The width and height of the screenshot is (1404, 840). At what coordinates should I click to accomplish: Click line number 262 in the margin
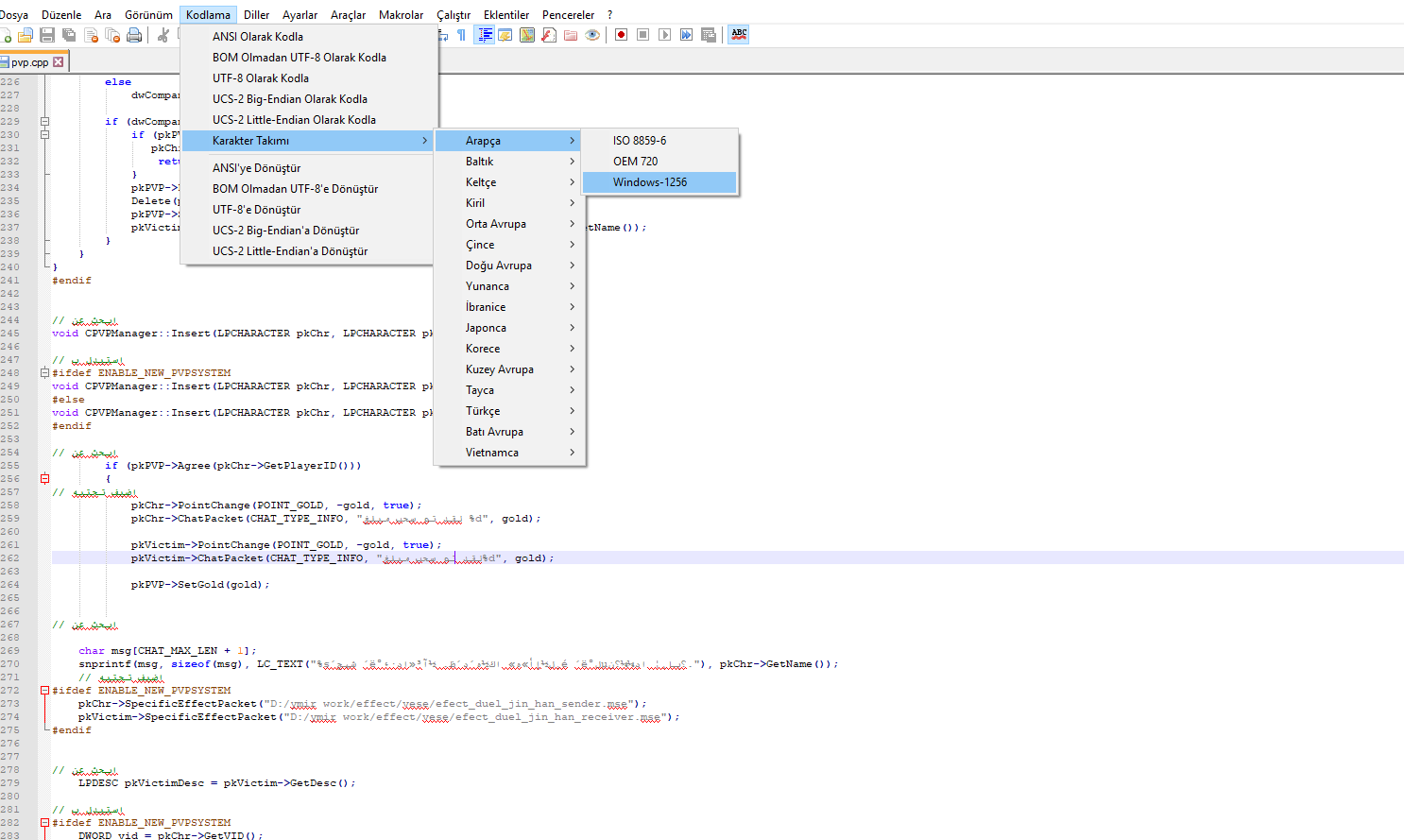click(x=9, y=558)
